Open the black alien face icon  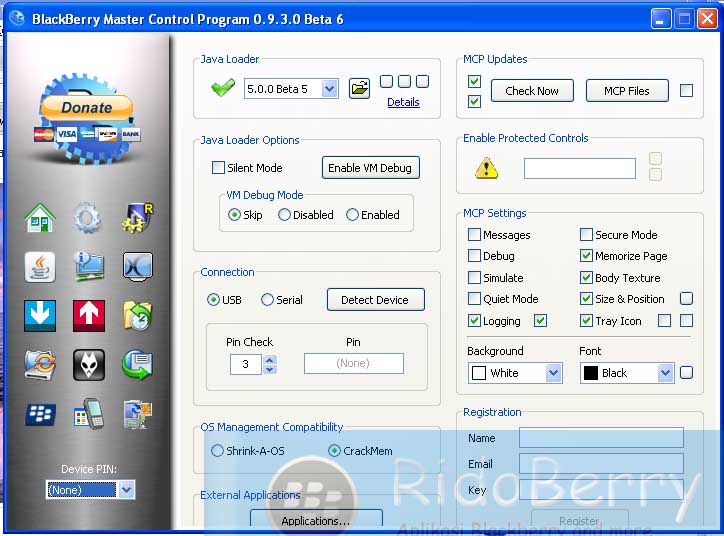[89, 365]
